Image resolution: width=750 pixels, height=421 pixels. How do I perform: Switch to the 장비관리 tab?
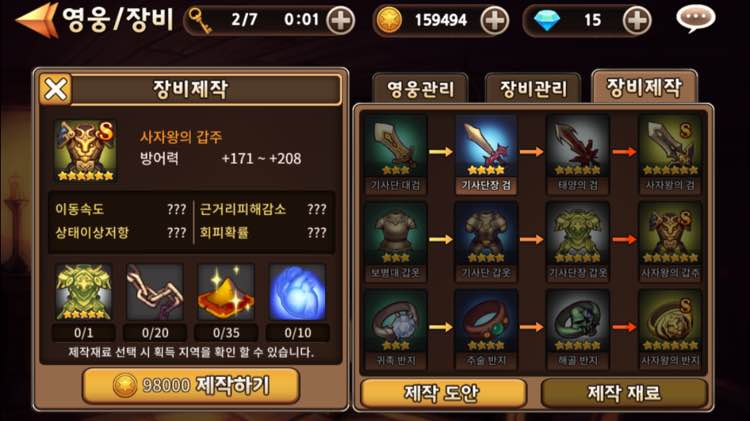[x=533, y=89]
